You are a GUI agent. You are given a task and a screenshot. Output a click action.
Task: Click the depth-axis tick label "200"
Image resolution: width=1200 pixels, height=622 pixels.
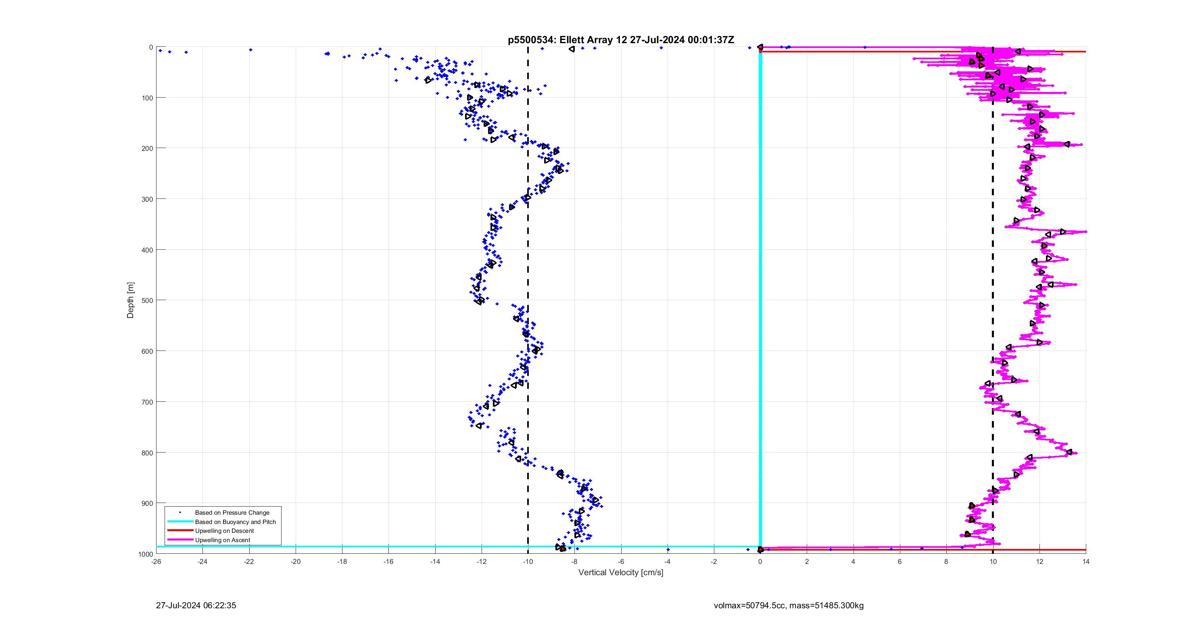[x=146, y=148]
